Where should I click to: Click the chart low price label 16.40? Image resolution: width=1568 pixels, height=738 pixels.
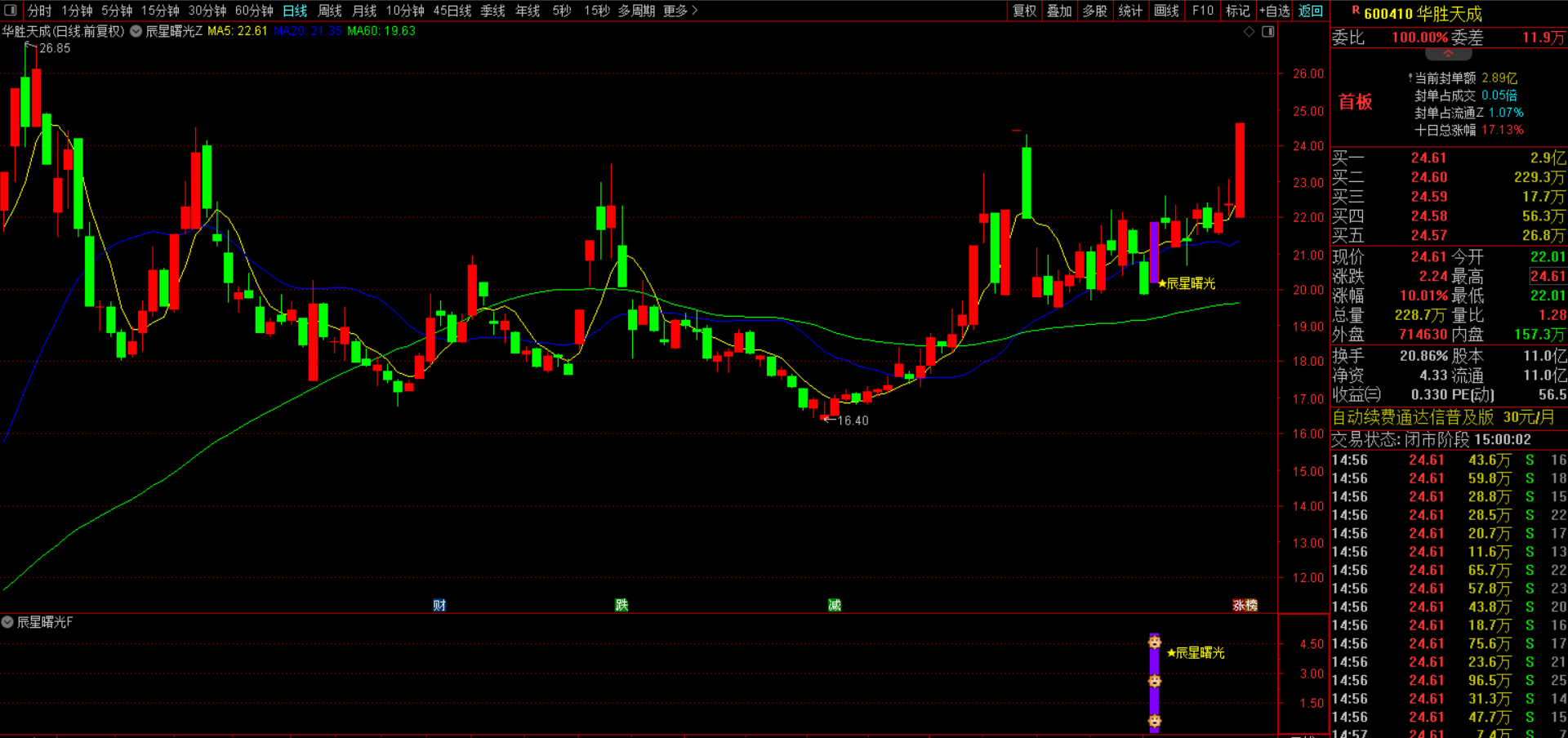tap(853, 420)
